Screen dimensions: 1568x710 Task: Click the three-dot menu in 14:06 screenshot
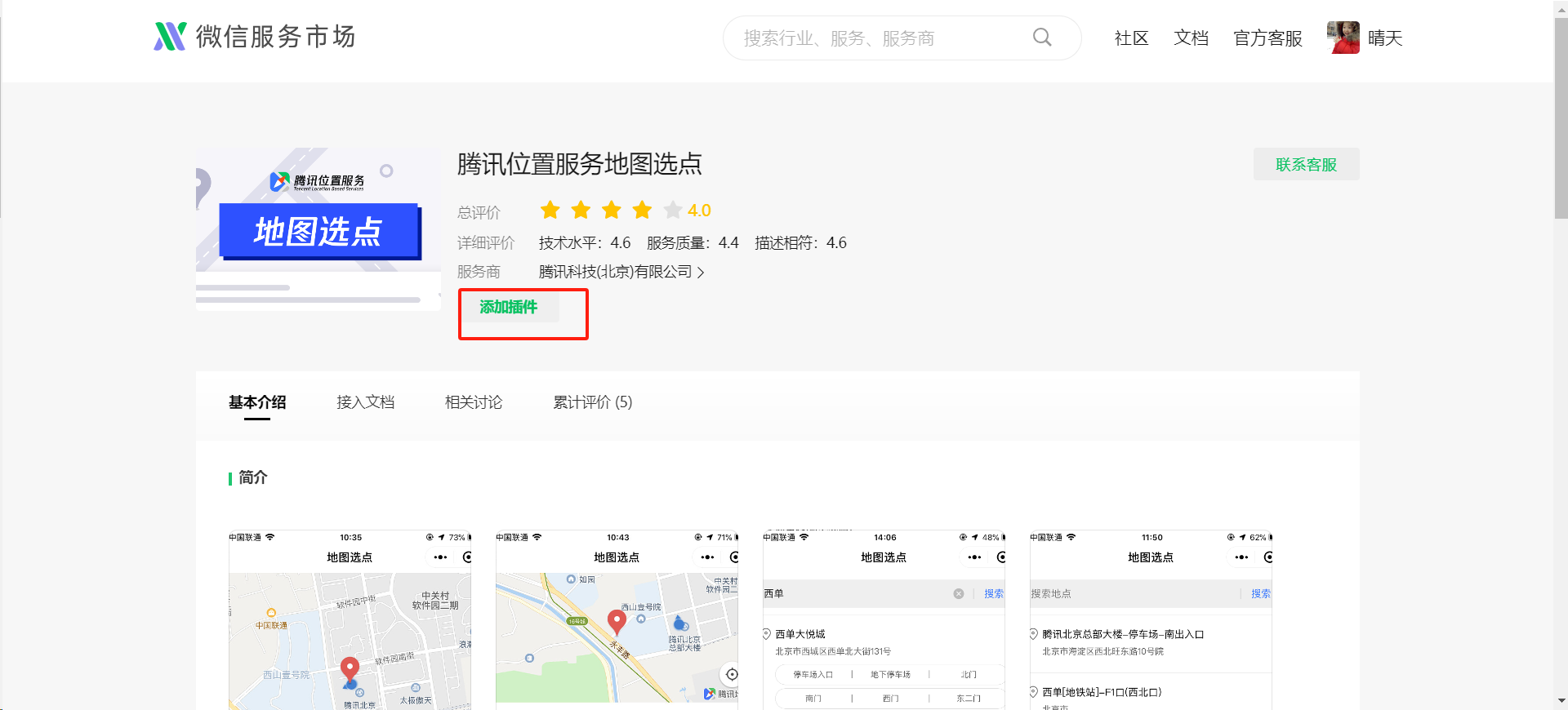pos(974,557)
